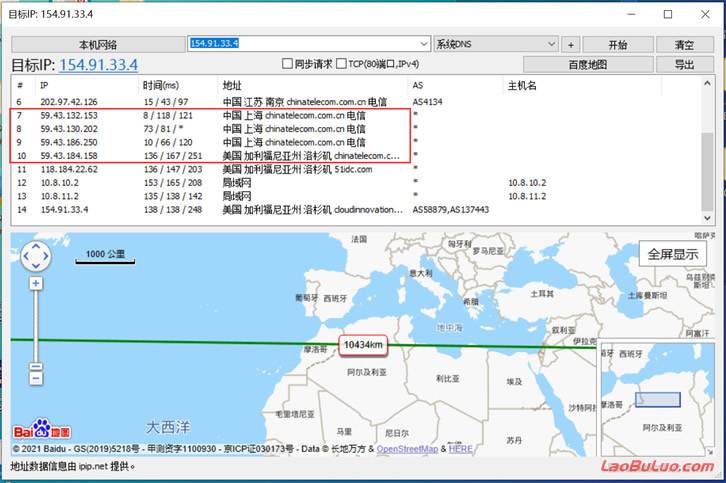
Task: Click the 地址 column header
Action: 232,86
